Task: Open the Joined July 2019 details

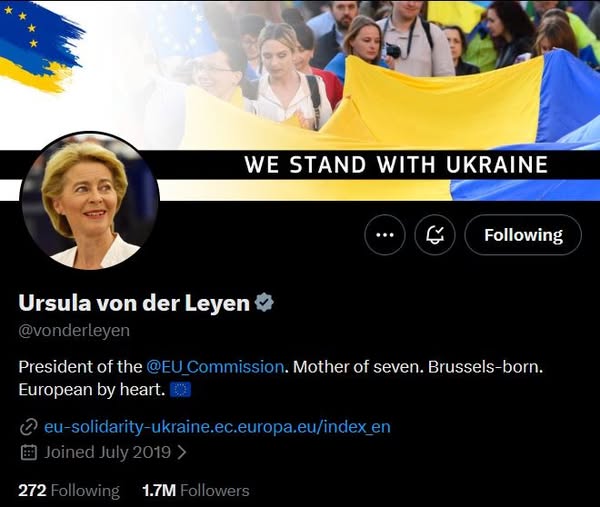Action: 108,452
